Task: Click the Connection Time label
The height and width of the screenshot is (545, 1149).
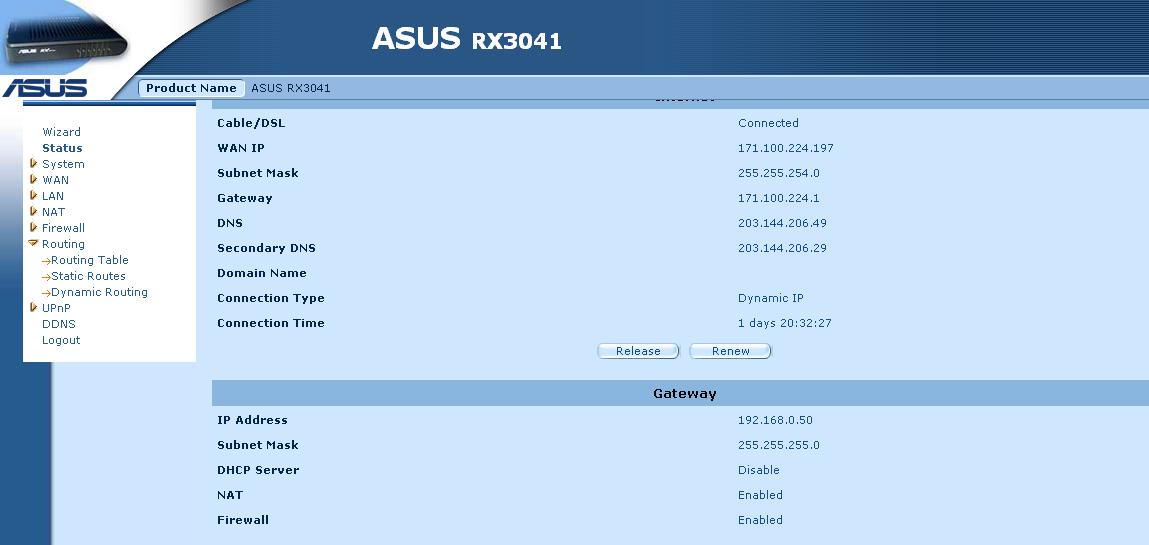Action: pos(270,322)
